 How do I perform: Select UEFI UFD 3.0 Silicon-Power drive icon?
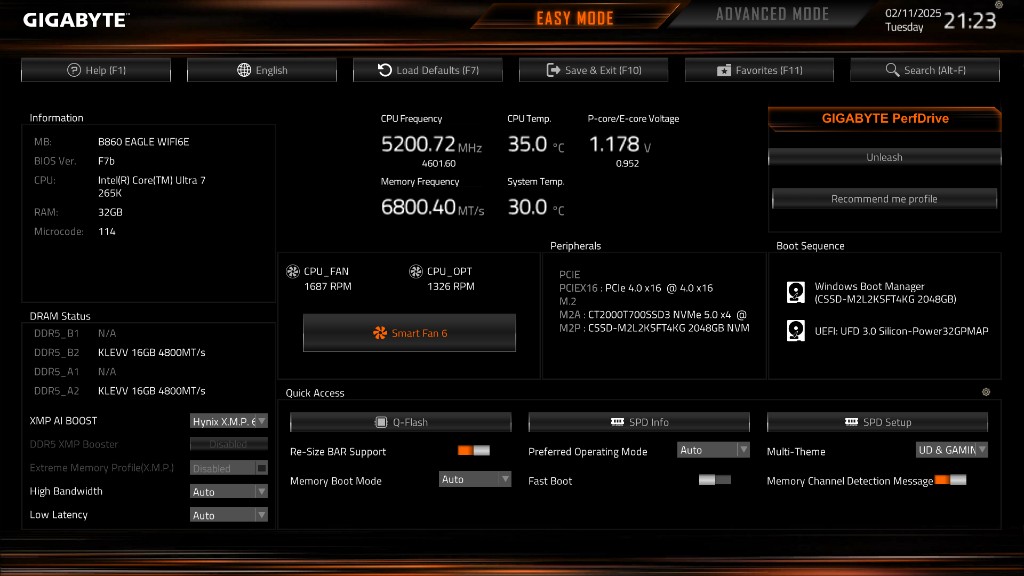[x=795, y=330]
